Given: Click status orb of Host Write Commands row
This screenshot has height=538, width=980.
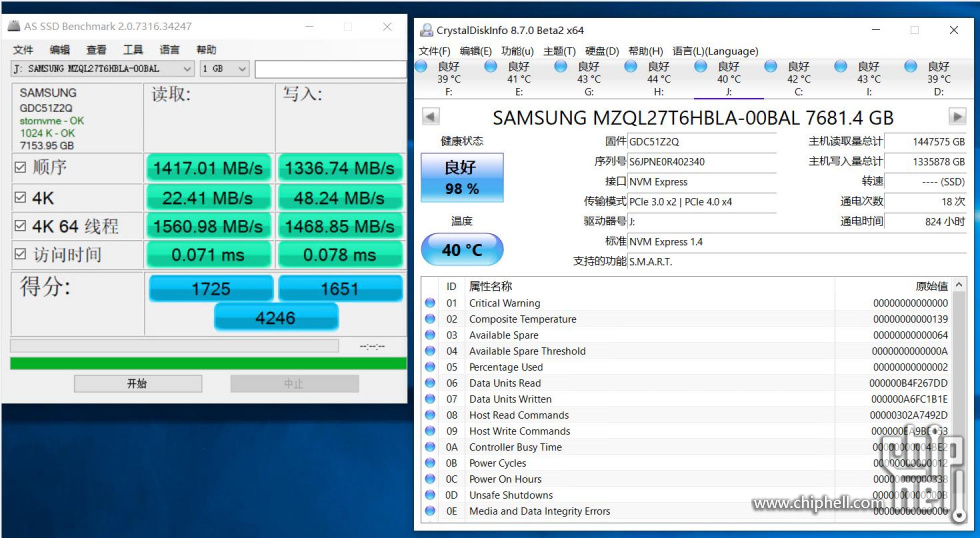Looking at the screenshot, I should 430,431.
